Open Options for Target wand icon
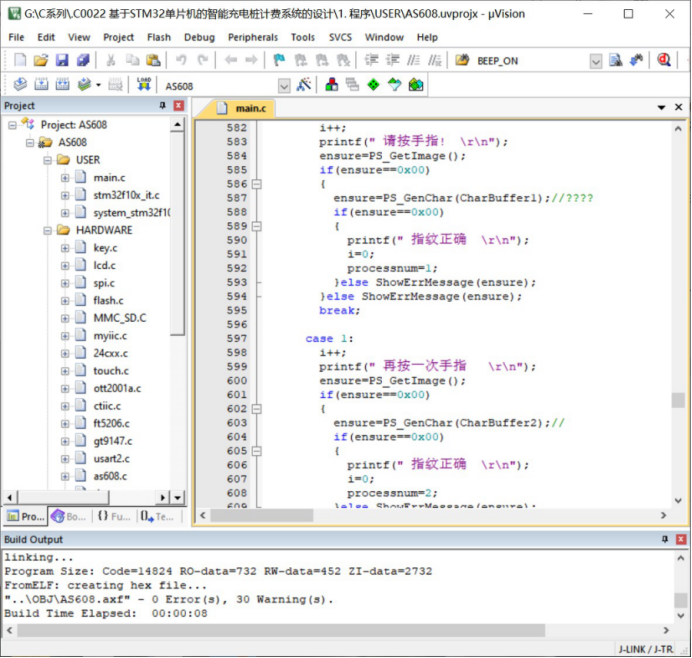 pos(304,84)
